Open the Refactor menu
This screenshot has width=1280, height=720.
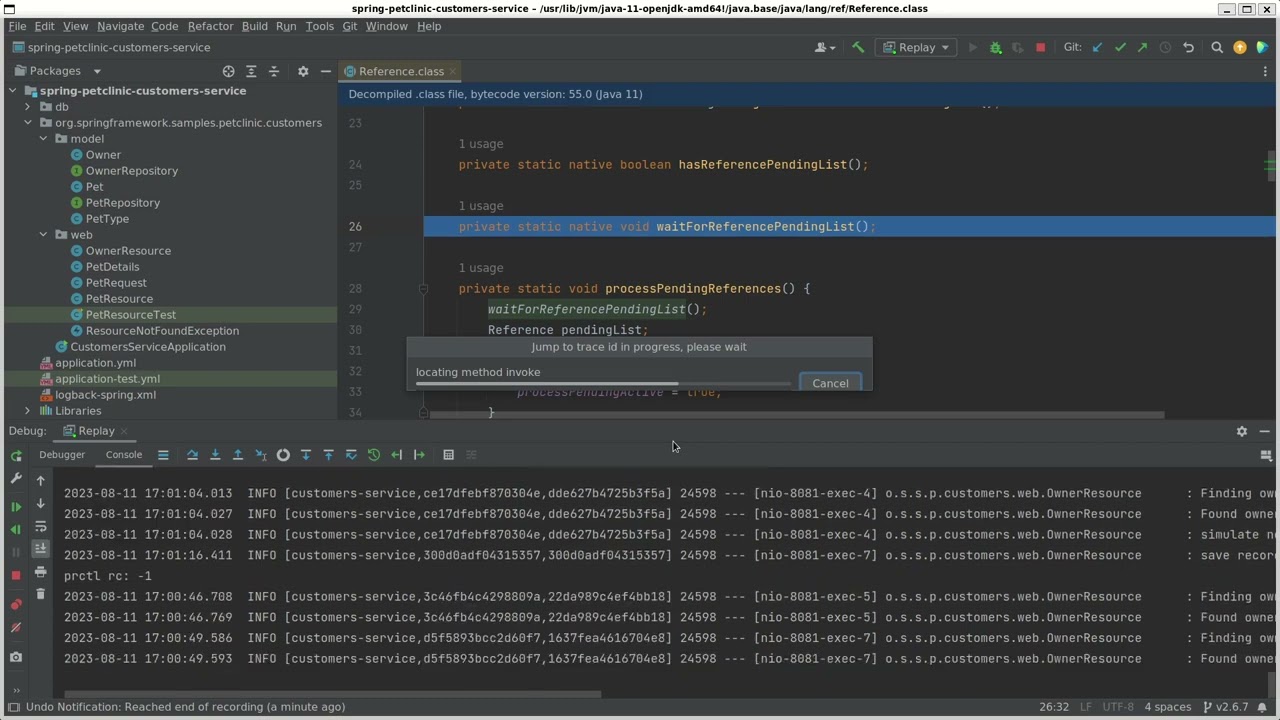point(210,26)
